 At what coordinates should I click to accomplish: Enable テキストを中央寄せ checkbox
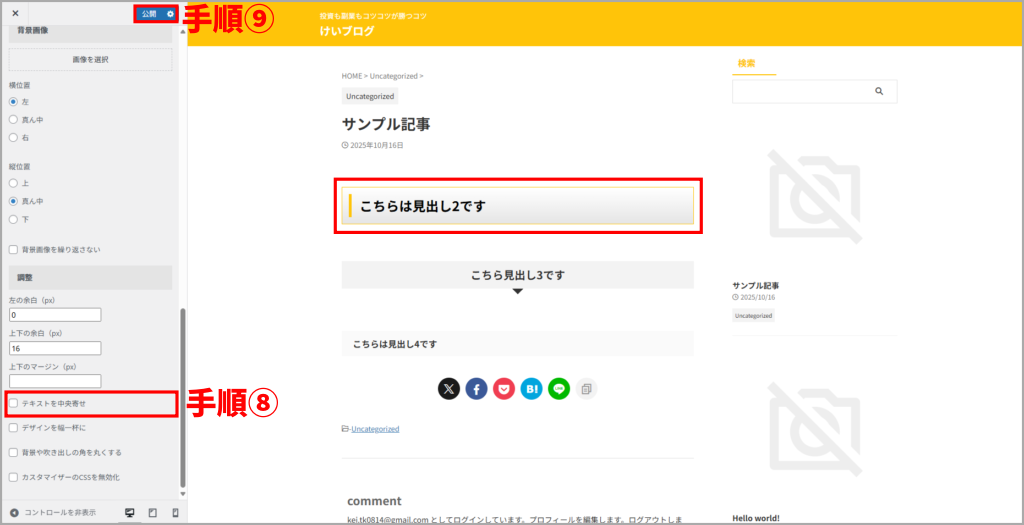point(13,403)
